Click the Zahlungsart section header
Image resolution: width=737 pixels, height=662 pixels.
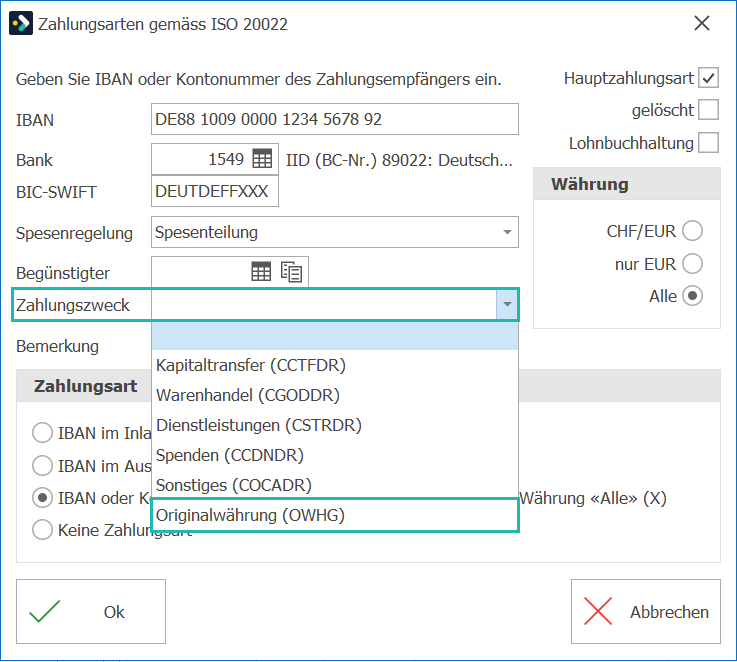point(85,386)
